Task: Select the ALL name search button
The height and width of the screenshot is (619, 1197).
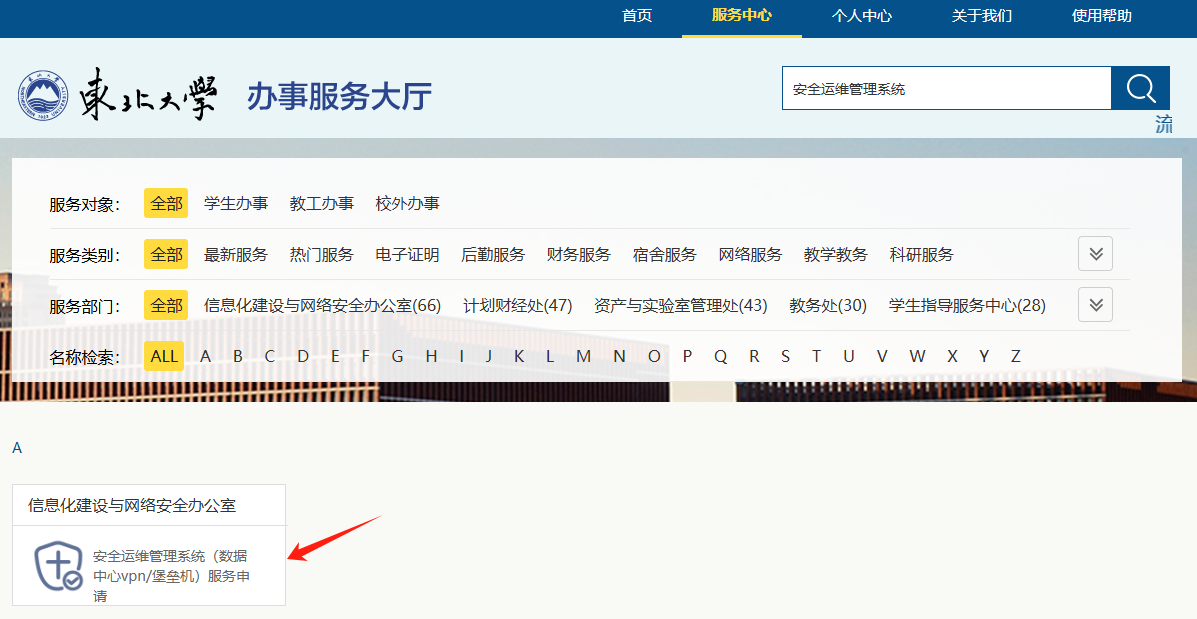Action: pos(164,356)
